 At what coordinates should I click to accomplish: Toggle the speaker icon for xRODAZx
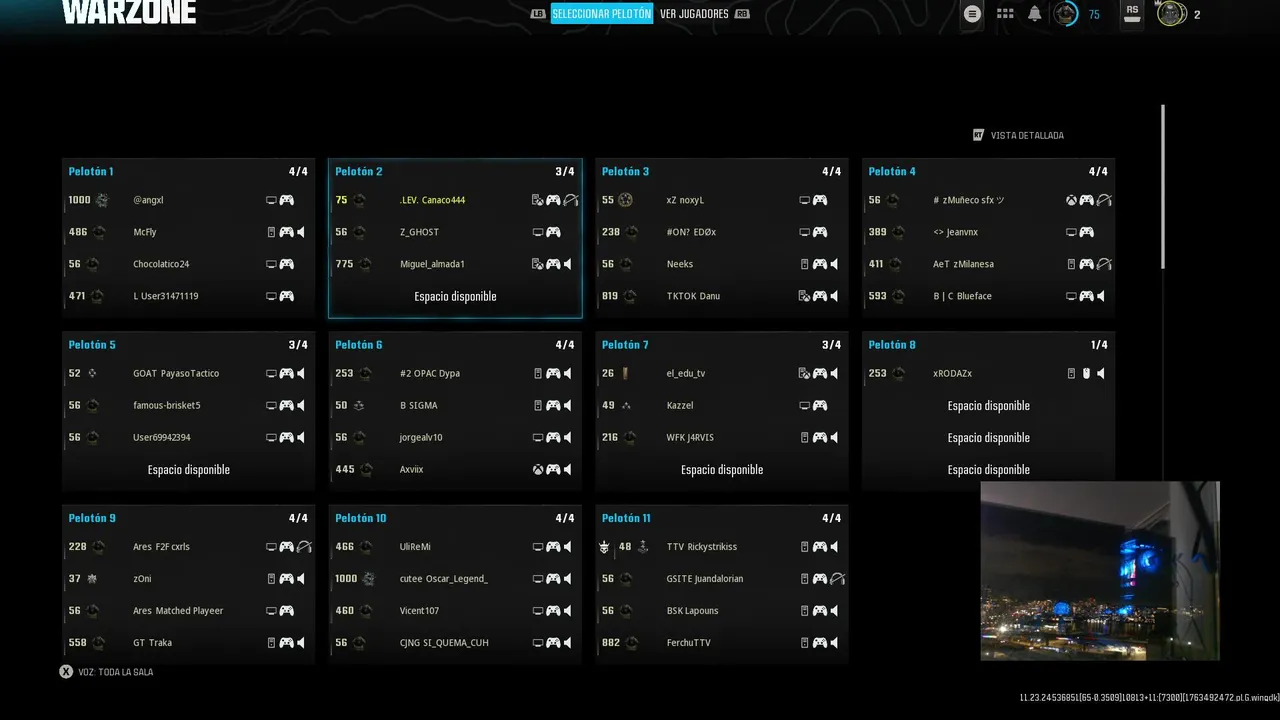1101,373
